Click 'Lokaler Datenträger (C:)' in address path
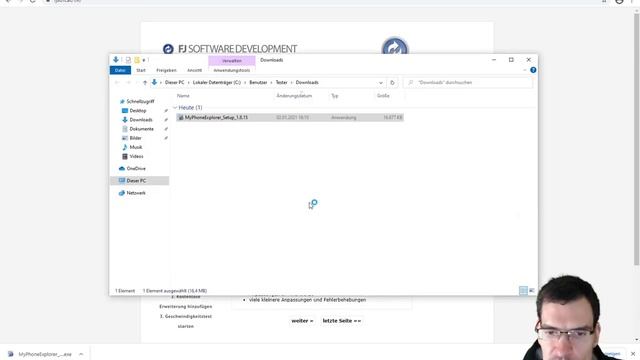This screenshot has height=360, width=640. pyautogui.click(x=217, y=82)
